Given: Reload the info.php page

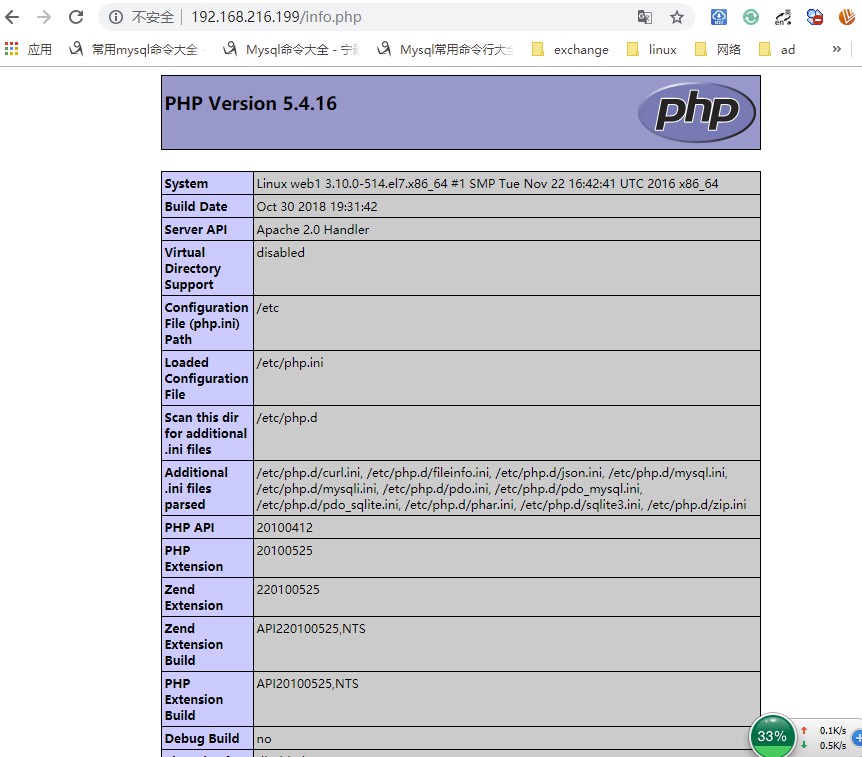Looking at the screenshot, I should click(x=76, y=17).
